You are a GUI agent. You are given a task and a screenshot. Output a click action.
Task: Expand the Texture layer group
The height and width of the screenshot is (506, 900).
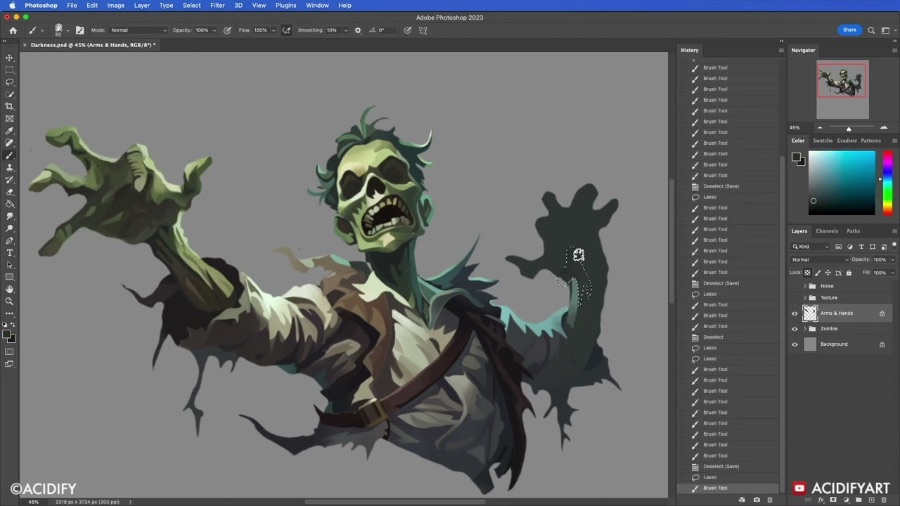click(805, 298)
